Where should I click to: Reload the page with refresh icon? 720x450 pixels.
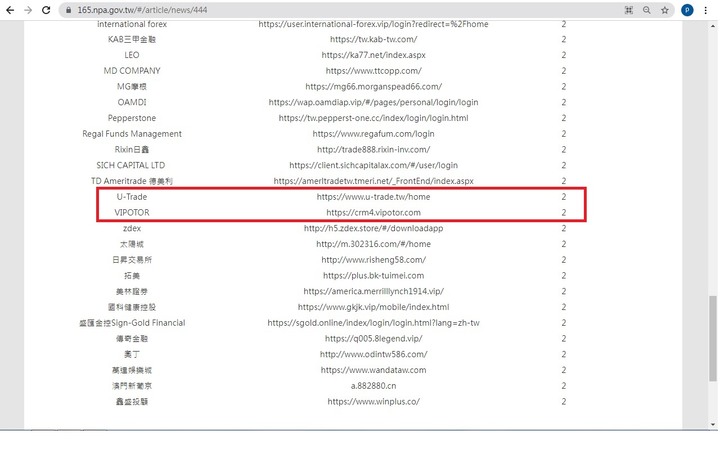coord(46,10)
